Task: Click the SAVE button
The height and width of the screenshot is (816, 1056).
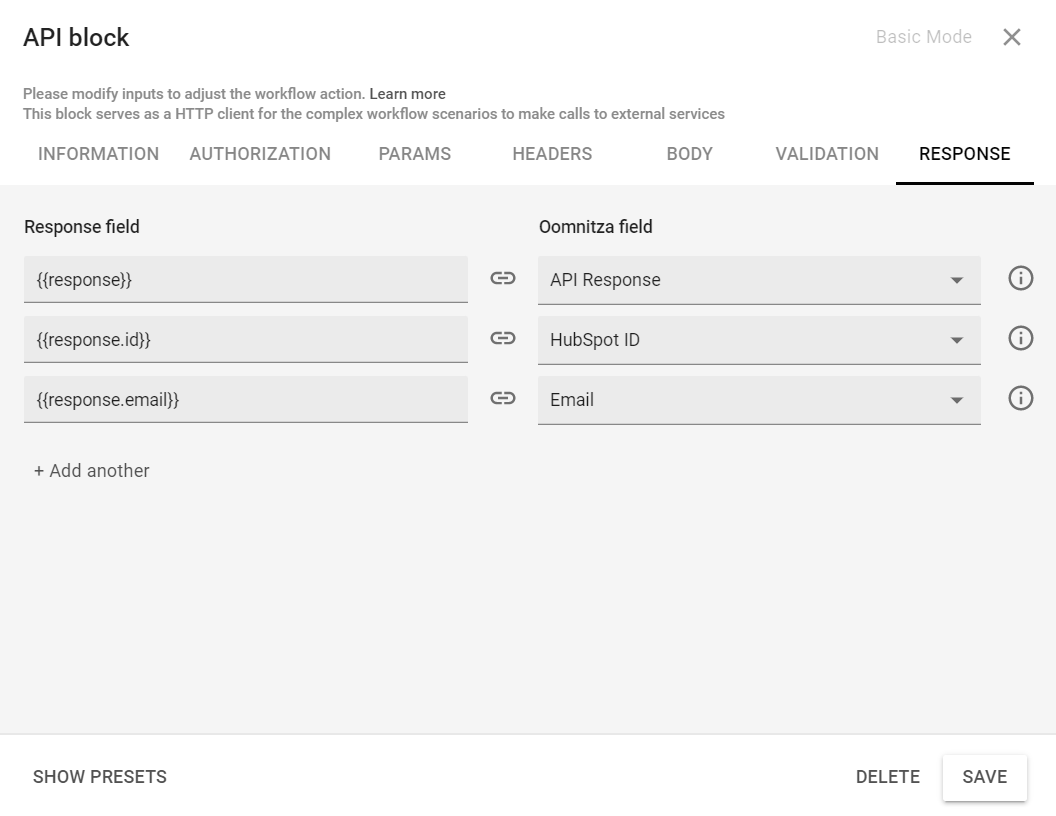Action: click(x=984, y=777)
